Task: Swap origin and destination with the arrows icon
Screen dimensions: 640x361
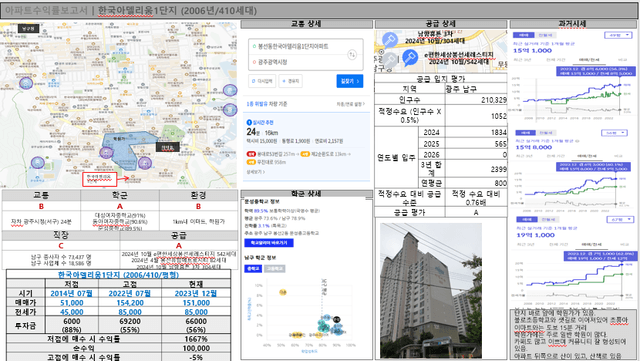Action: [x=352, y=54]
